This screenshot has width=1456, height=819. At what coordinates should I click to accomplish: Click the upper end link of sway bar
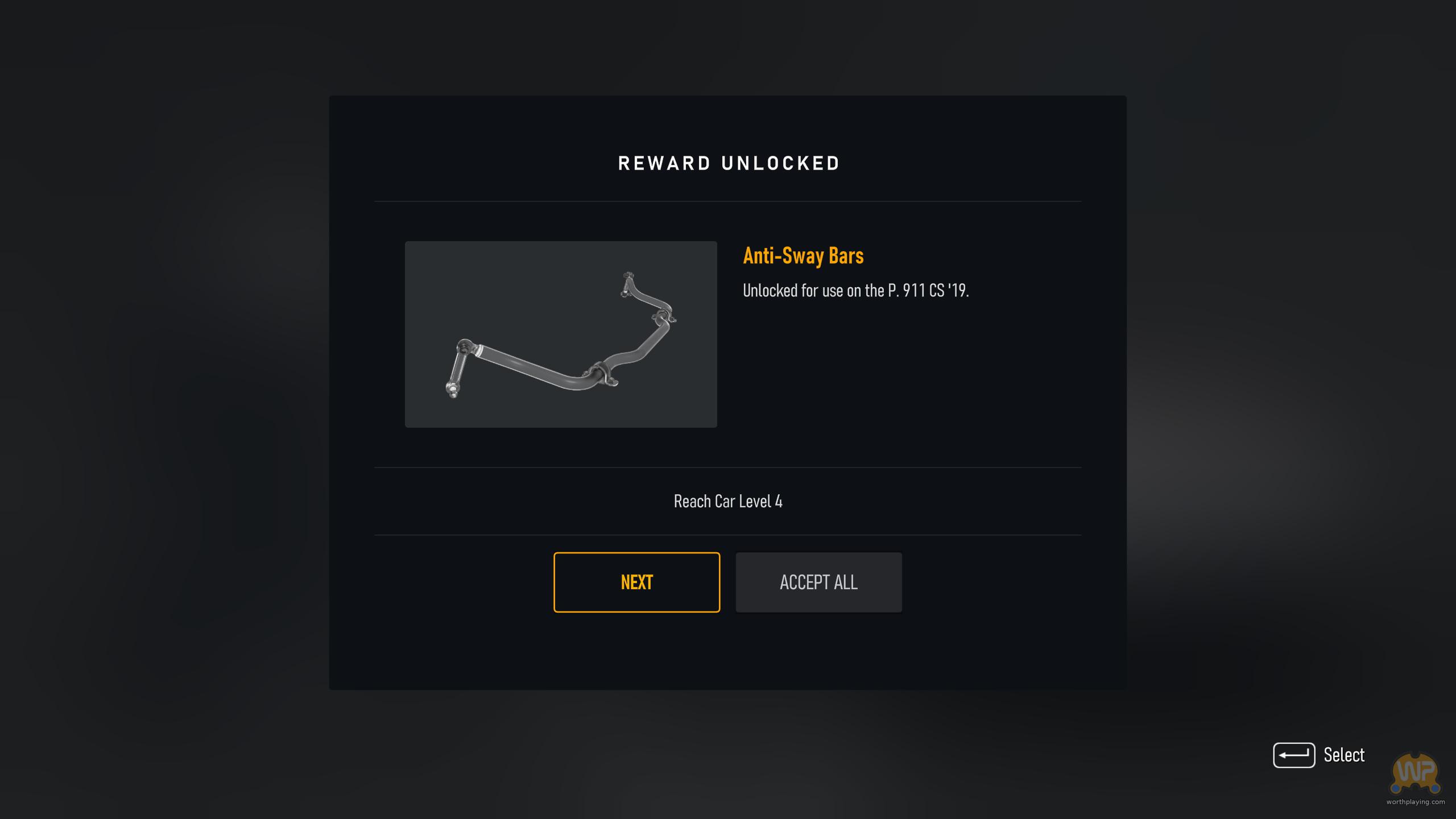[627, 284]
